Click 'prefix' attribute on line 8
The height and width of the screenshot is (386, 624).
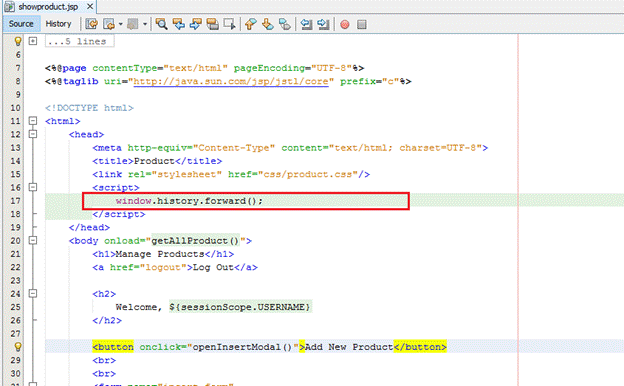coord(358,81)
